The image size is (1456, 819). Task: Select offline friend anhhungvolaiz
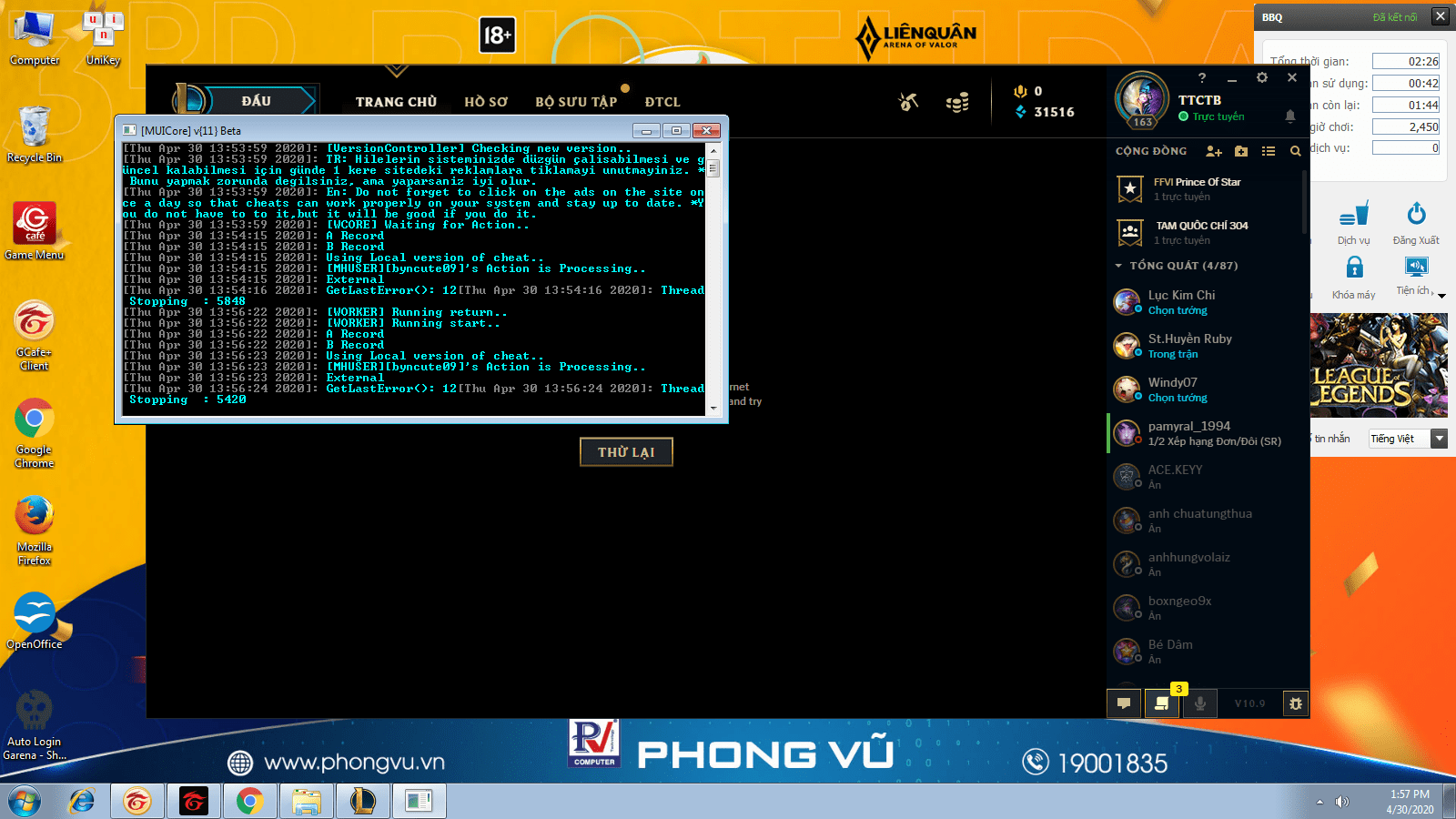pyautogui.click(x=1206, y=564)
